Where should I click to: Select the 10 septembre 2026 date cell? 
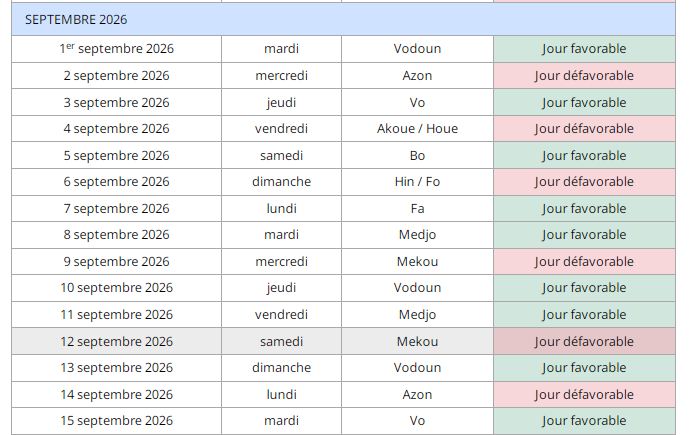point(117,288)
